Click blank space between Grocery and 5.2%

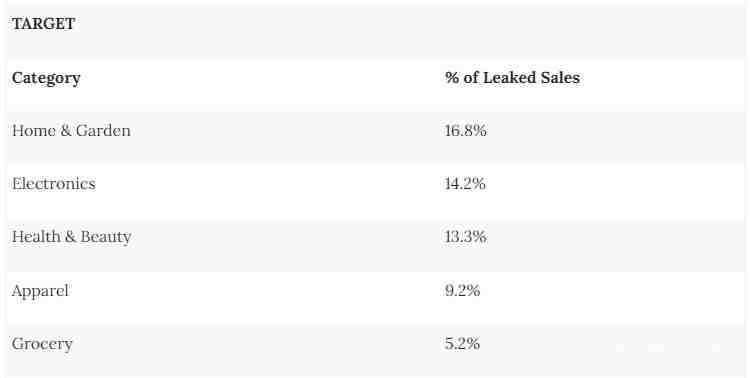click(259, 344)
